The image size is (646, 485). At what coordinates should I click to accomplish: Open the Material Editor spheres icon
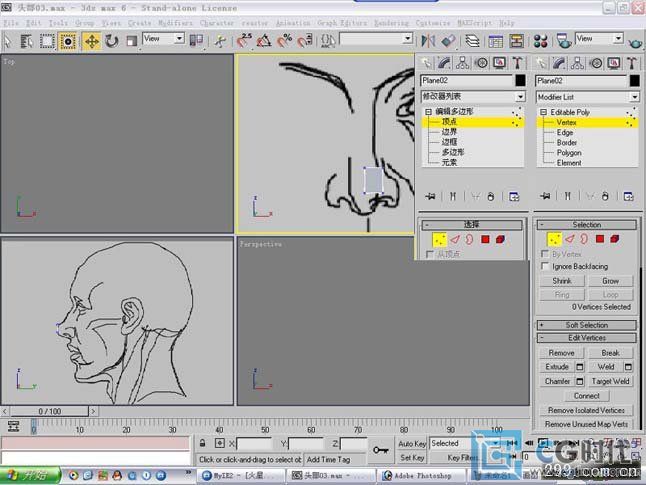tap(540, 41)
